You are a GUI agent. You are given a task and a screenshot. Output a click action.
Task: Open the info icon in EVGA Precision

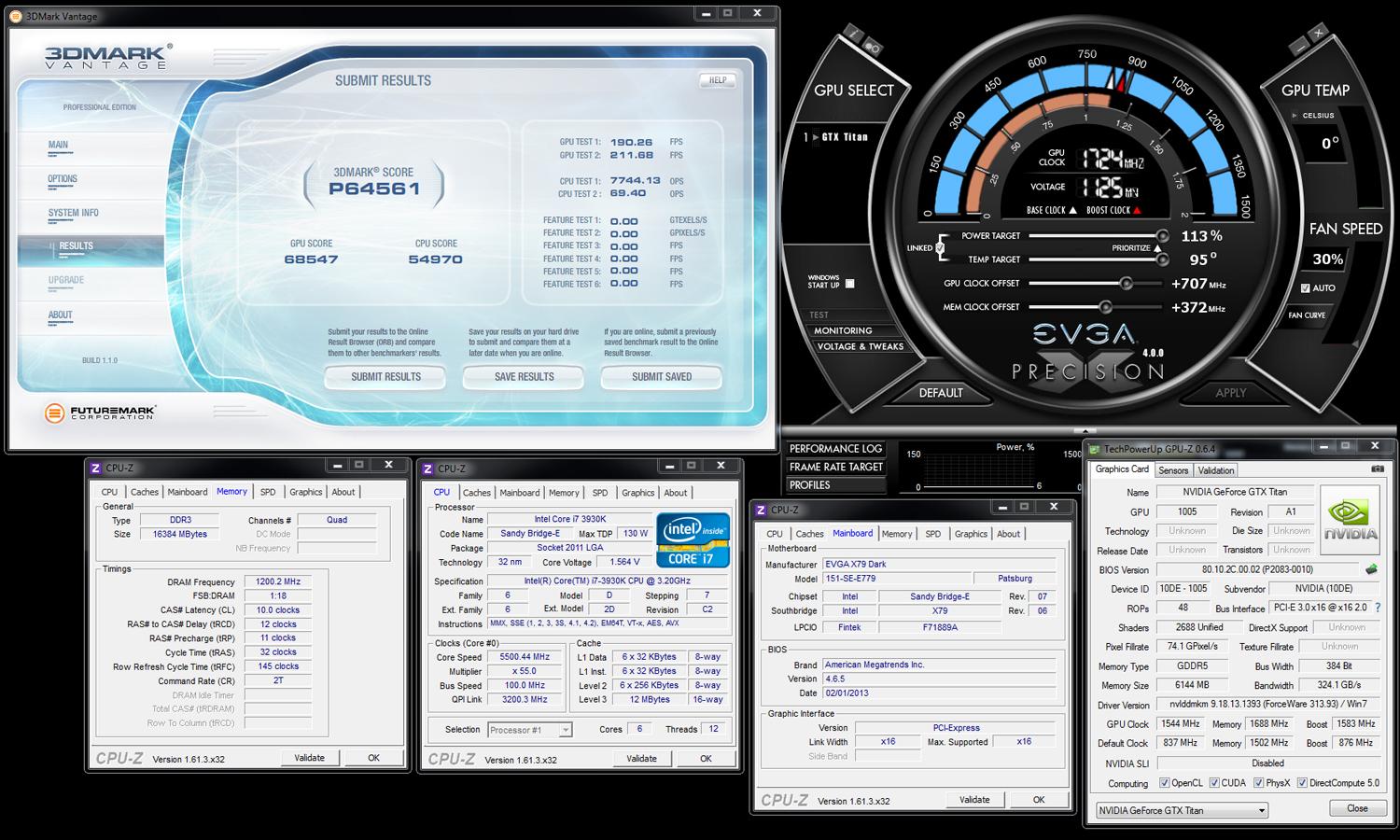click(x=853, y=34)
